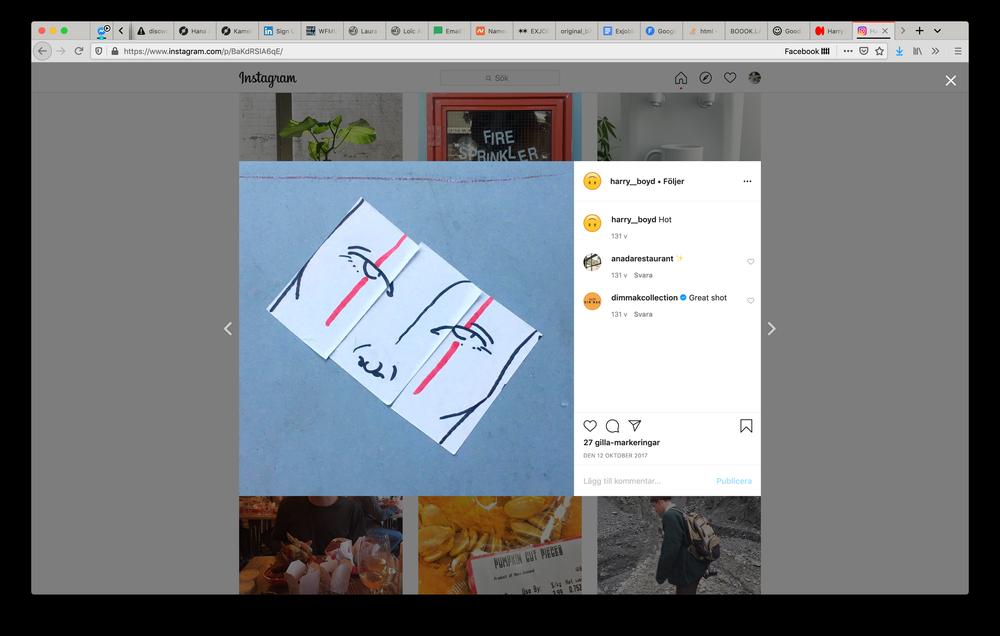
Task: Click the Facebook container label
Action: click(807, 51)
